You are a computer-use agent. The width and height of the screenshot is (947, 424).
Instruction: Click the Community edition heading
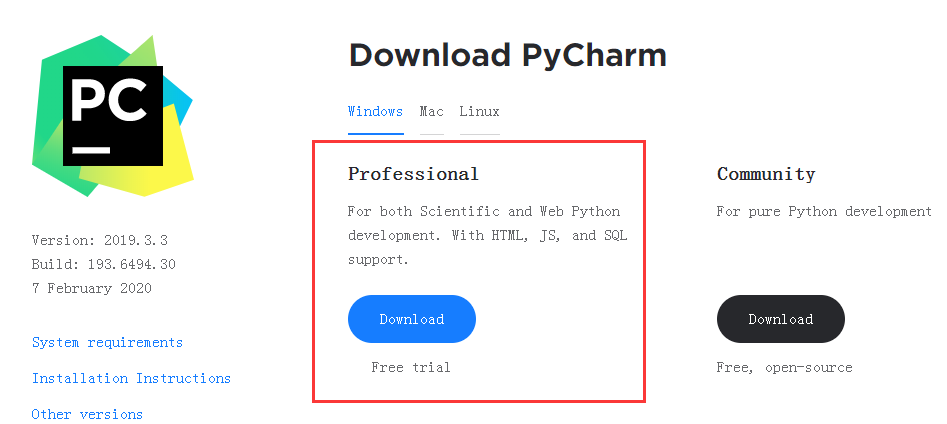coord(766,174)
